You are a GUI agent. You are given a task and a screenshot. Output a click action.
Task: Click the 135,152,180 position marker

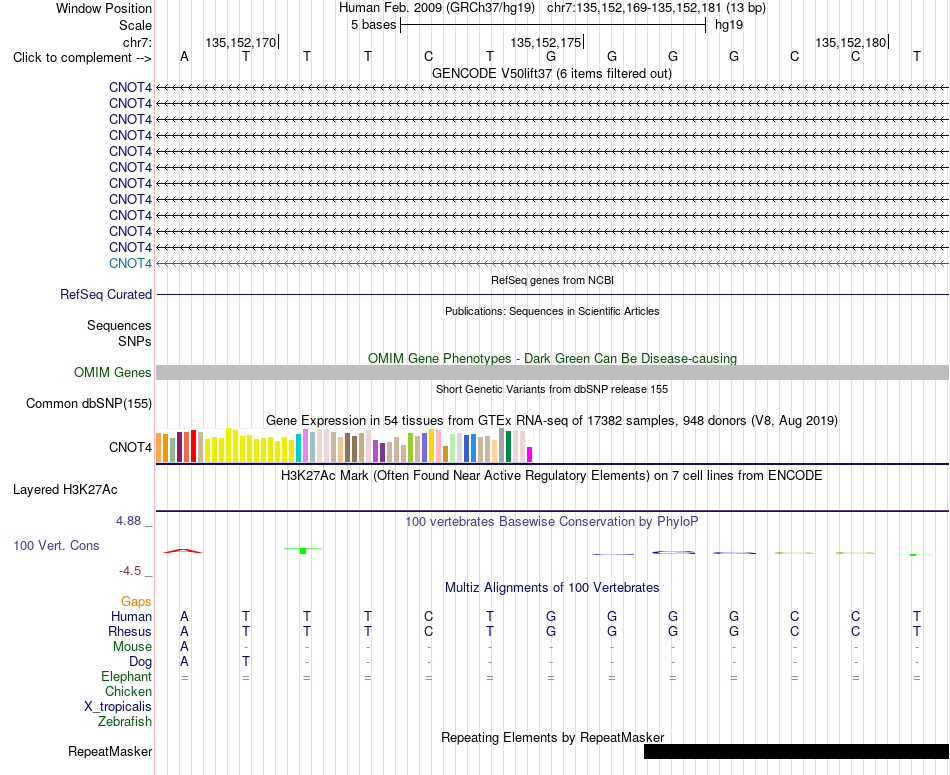(851, 42)
